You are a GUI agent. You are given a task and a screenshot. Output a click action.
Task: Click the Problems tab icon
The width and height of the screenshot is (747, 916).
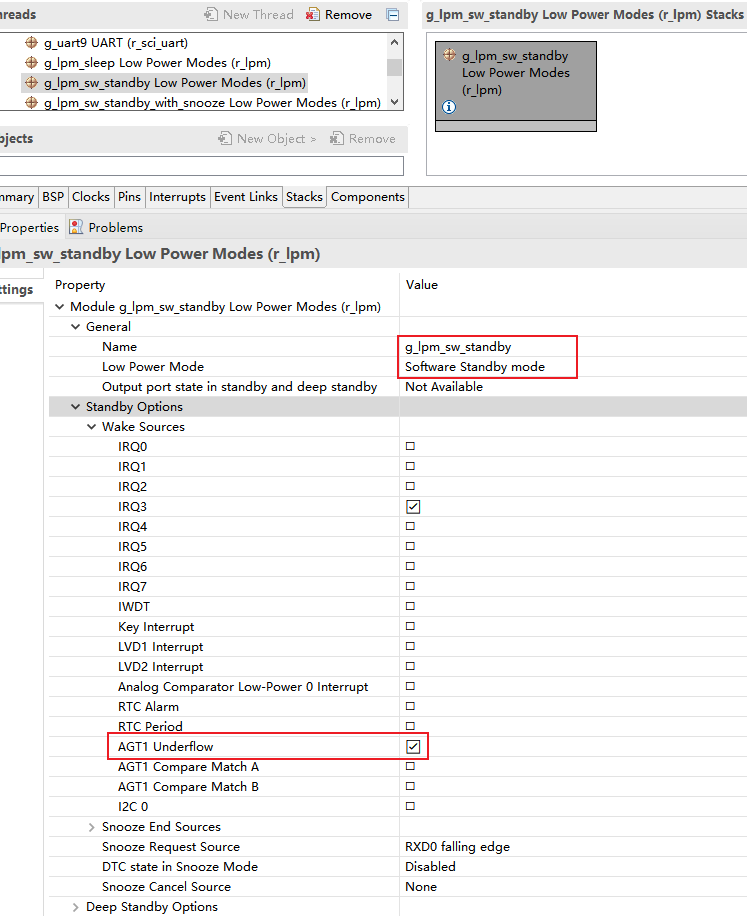[x=76, y=228]
